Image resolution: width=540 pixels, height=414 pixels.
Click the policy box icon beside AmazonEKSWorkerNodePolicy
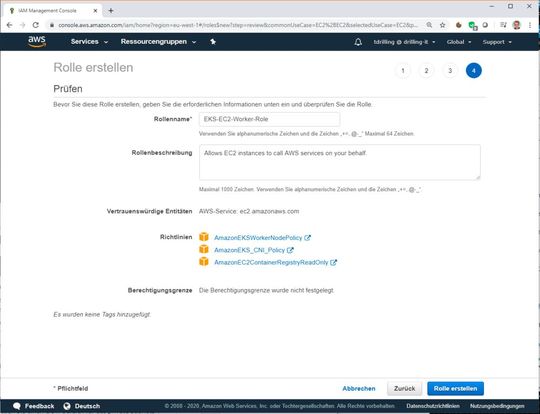(204, 237)
